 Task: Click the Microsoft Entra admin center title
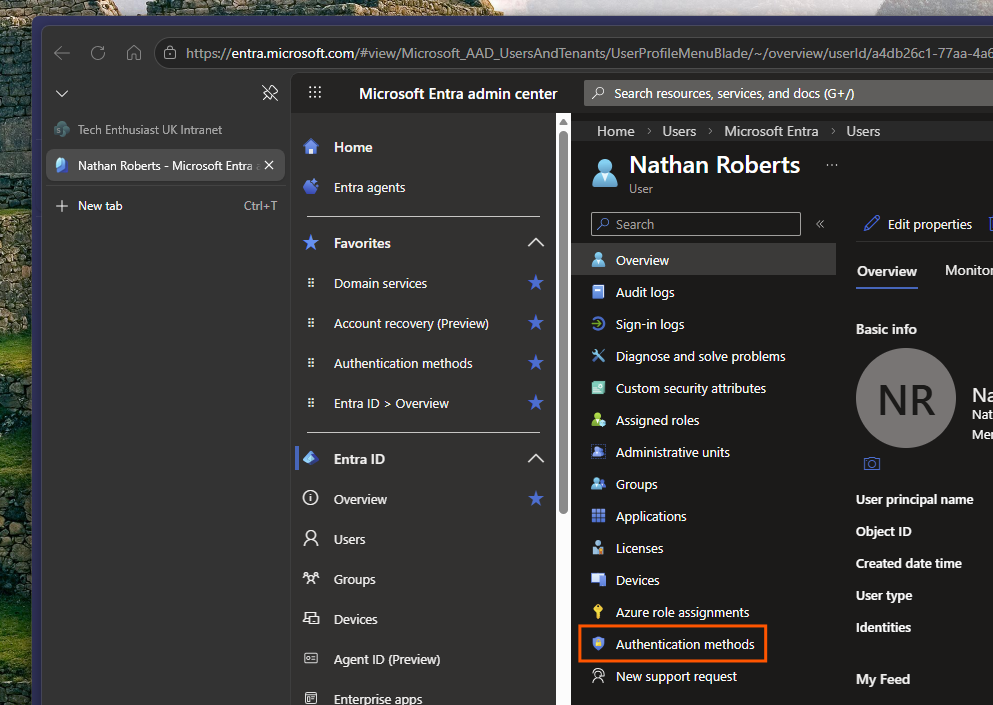pos(458,94)
